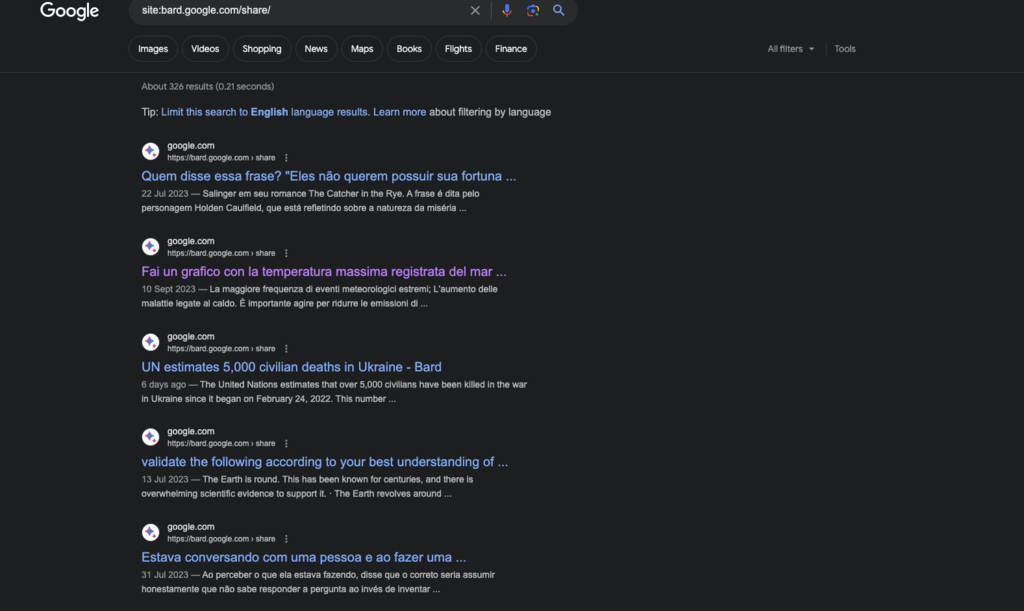Click google.com site name above Quem disse result
The width and height of the screenshot is (1024, 611).
pyautogui.click(x=191, y=146)
